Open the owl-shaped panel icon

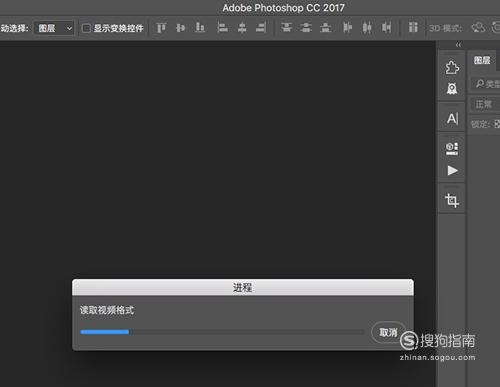click(x=452, y=89)
